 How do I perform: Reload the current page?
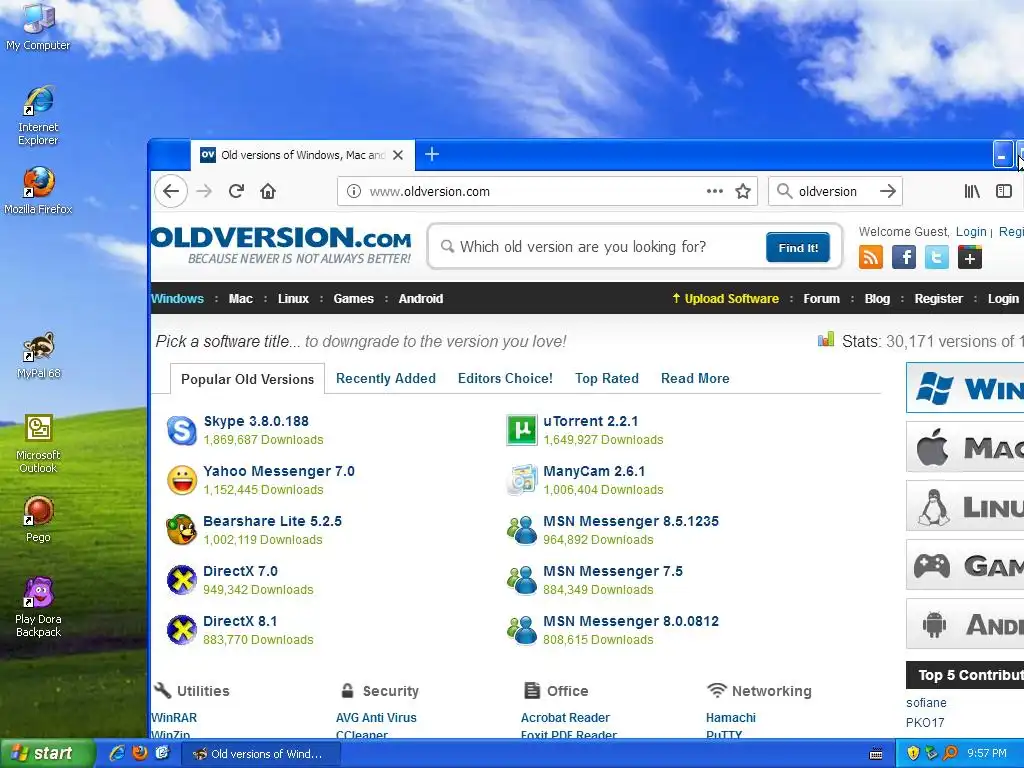pyautogui.click(x=236, y=191)
